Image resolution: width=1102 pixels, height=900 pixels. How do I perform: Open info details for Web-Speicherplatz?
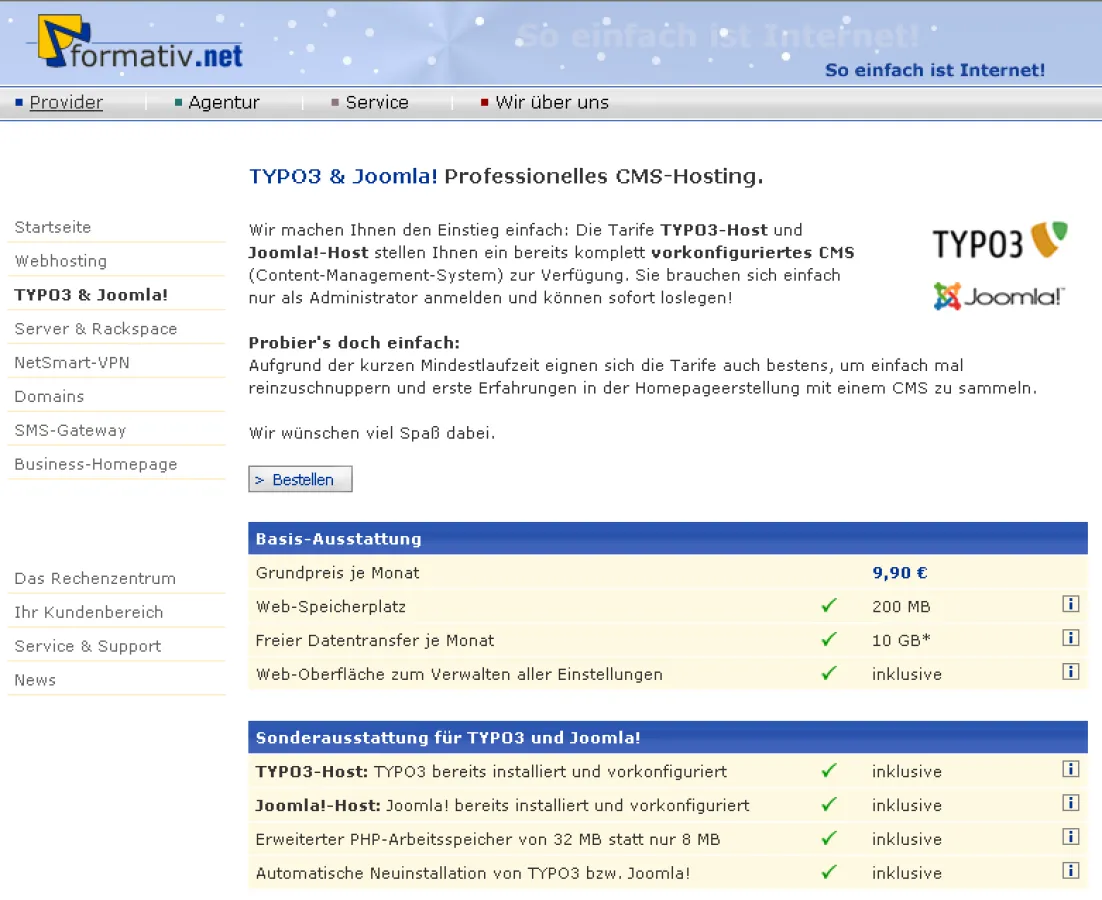point(1071,604)
